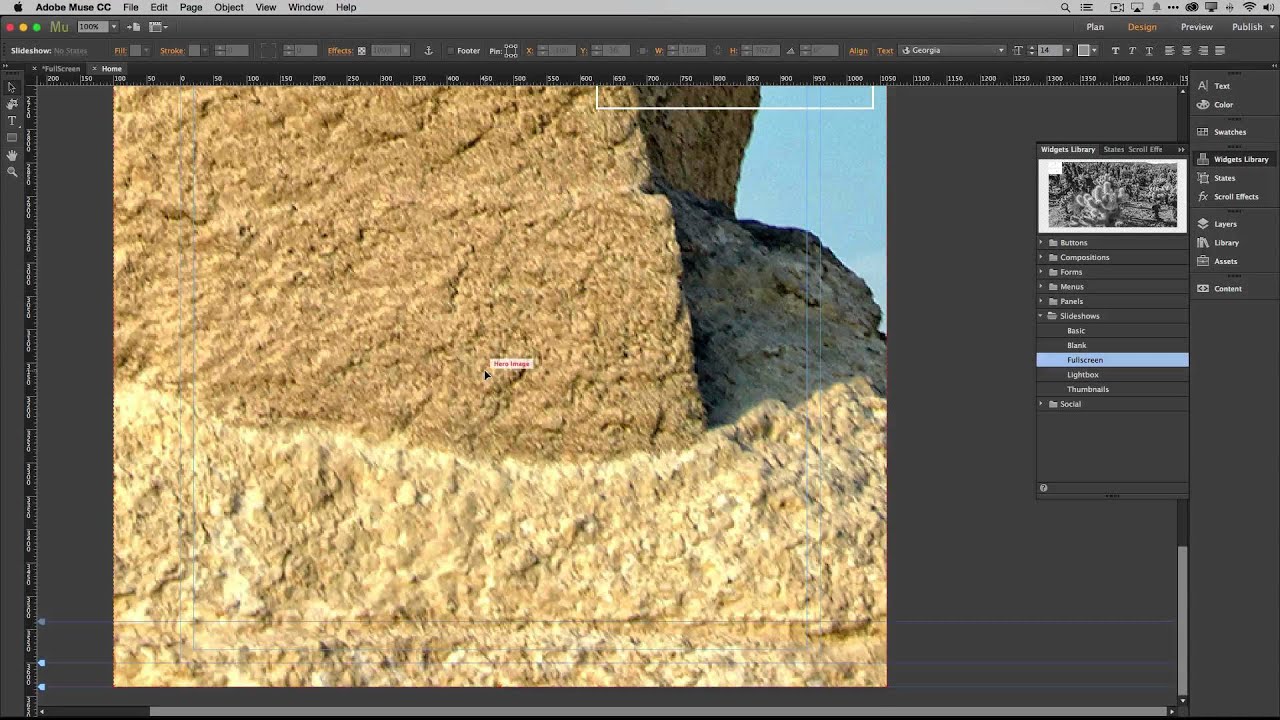Viewport: 1280px width, 720px height.
Task: Open the Page menu
Action: click(191, 7)
